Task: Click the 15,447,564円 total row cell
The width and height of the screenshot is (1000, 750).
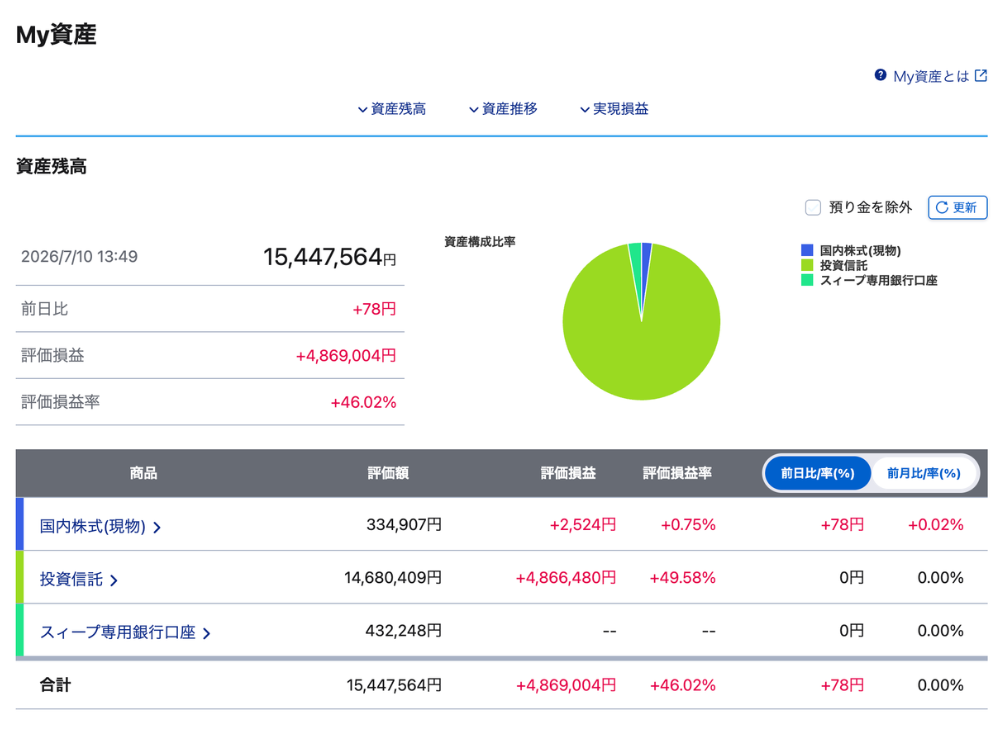Action: [394, 686]
